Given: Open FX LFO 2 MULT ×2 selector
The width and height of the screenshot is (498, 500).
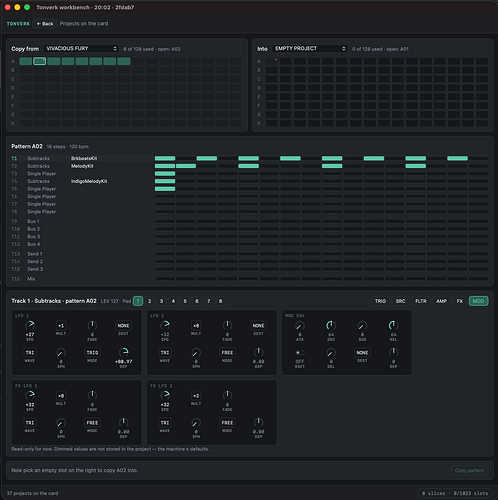Looking at the screenshot, I should 196,396.
